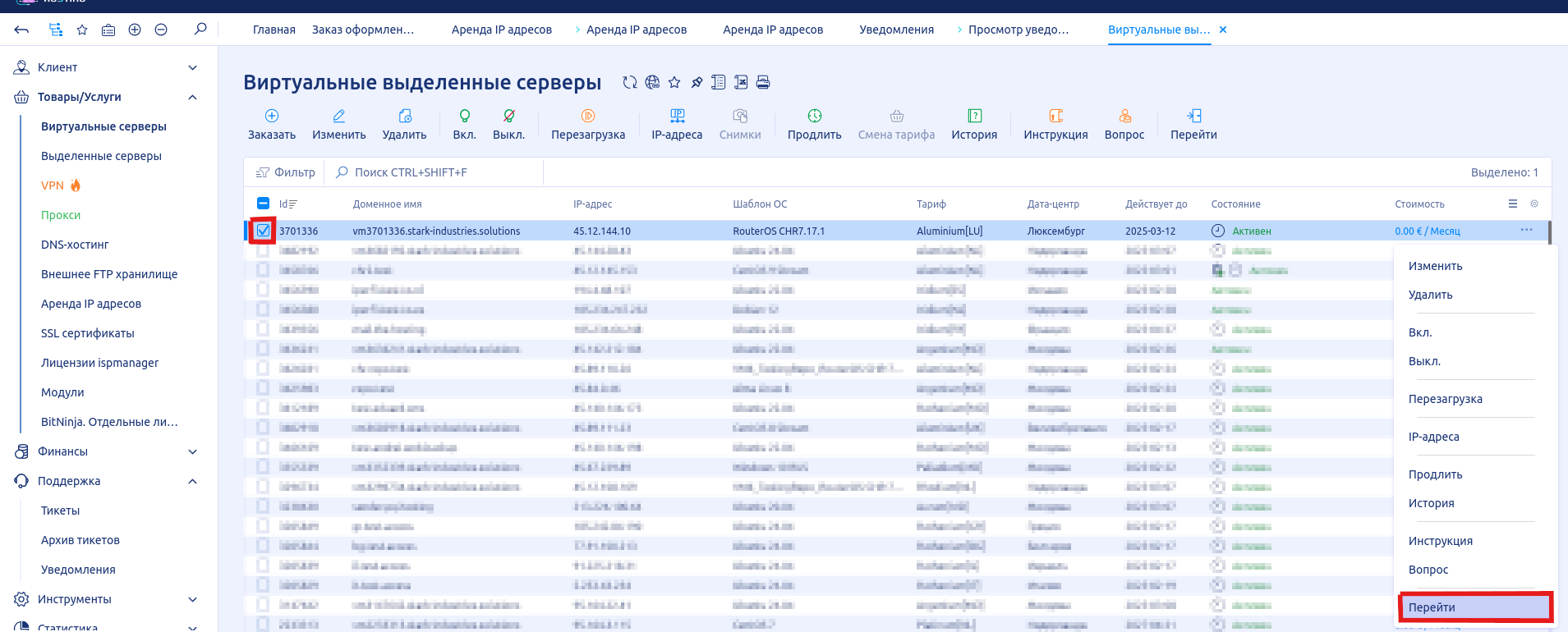Toggle the menu tree view icon
This screenshot has height=632, width=1568.
pos(55,30)
